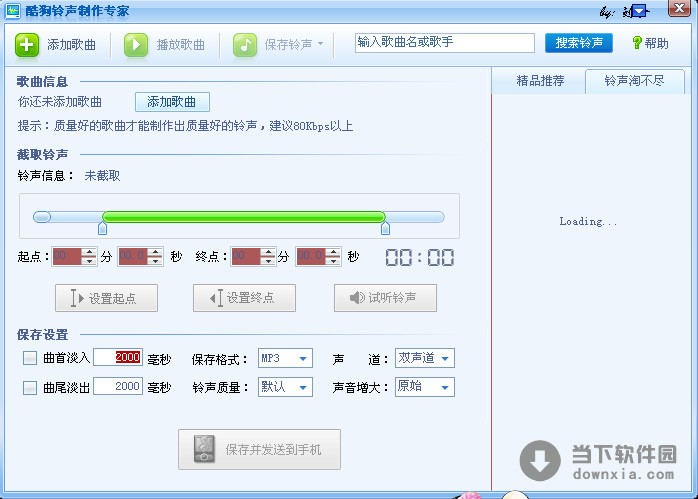
Task: Click the start-point marker under green bar
Action: point(102,228)
